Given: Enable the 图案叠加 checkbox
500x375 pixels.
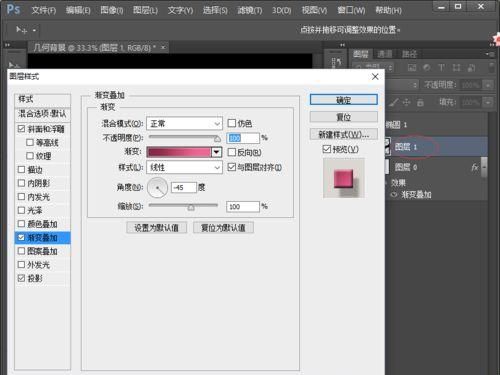Looking at the screenshot, I should [21, 251].
